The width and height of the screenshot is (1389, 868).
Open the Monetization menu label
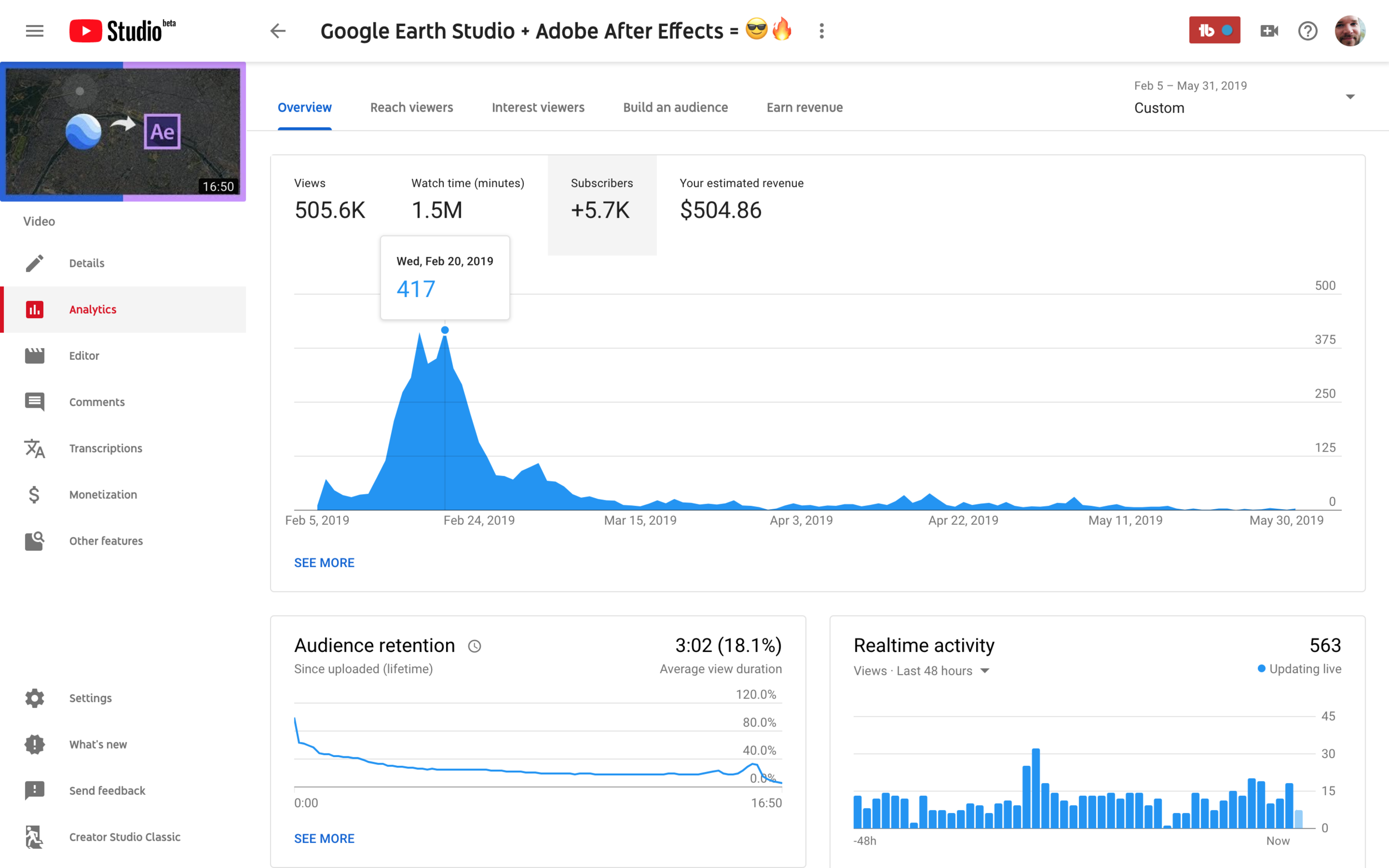tap(103, 495)
